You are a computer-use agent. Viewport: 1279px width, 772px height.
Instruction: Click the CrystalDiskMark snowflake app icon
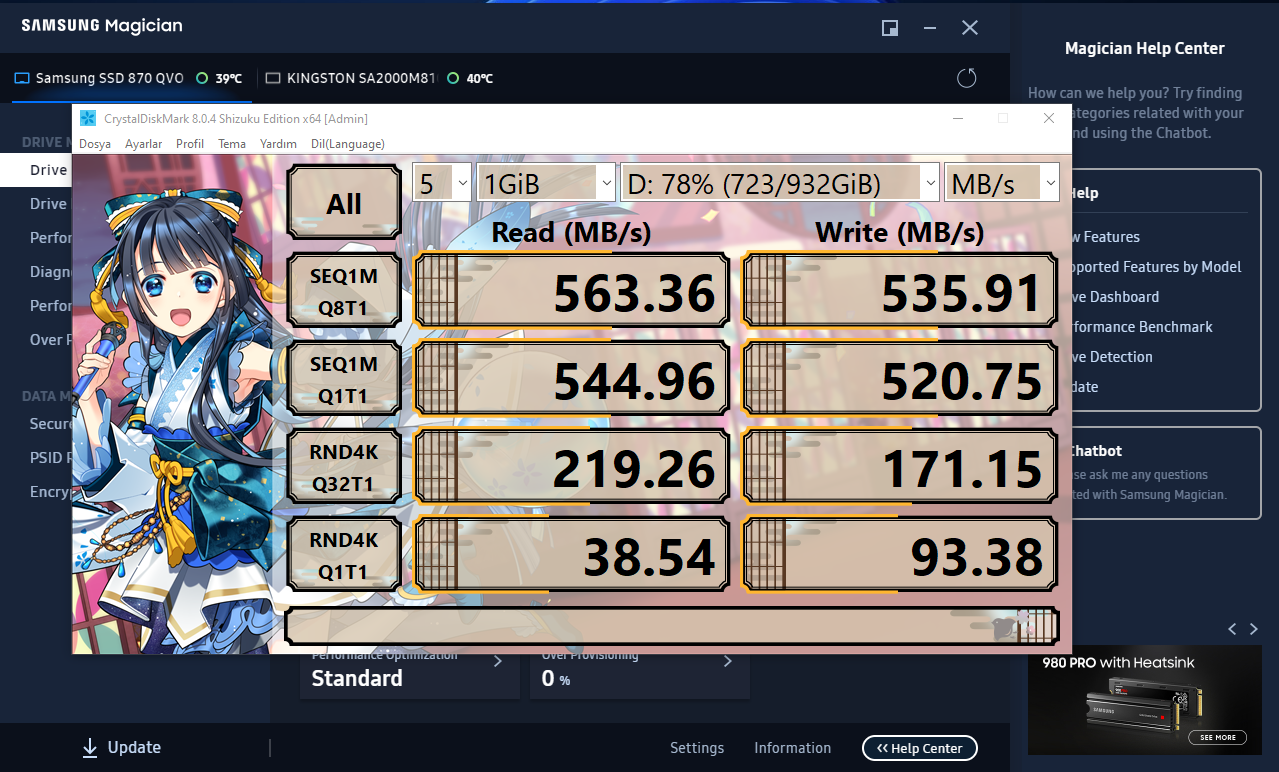click(88, 119)
